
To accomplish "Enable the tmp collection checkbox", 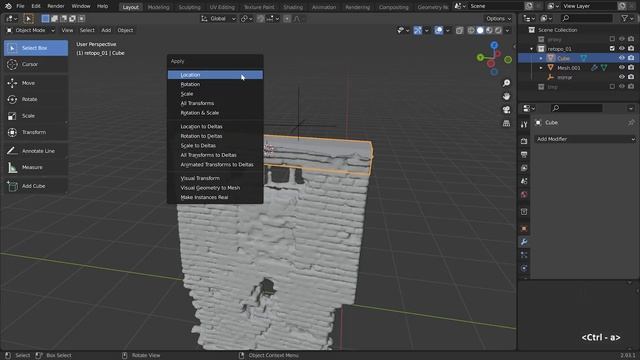I will [x=612, y=87].
